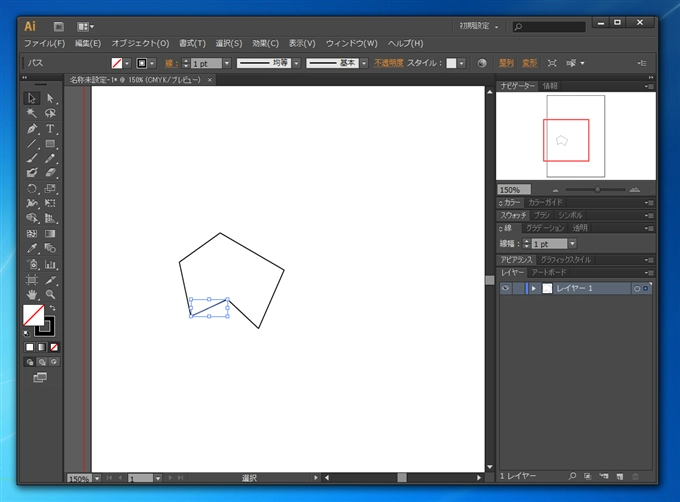
Task: Select the Magic Wand tool
Action: pyautogui.click(x=32, y=113)
